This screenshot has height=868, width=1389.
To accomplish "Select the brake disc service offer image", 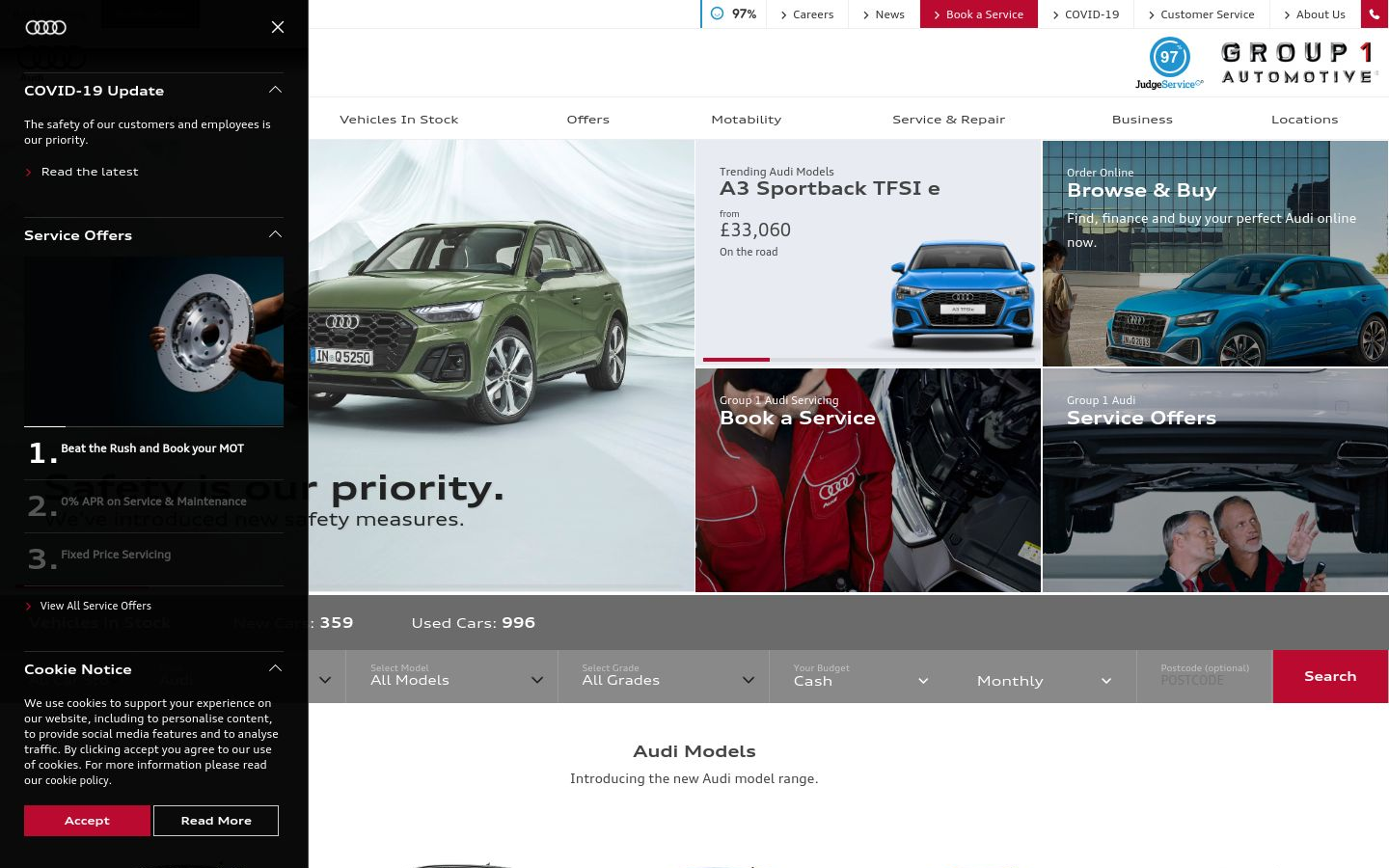I will click(153, 340).
